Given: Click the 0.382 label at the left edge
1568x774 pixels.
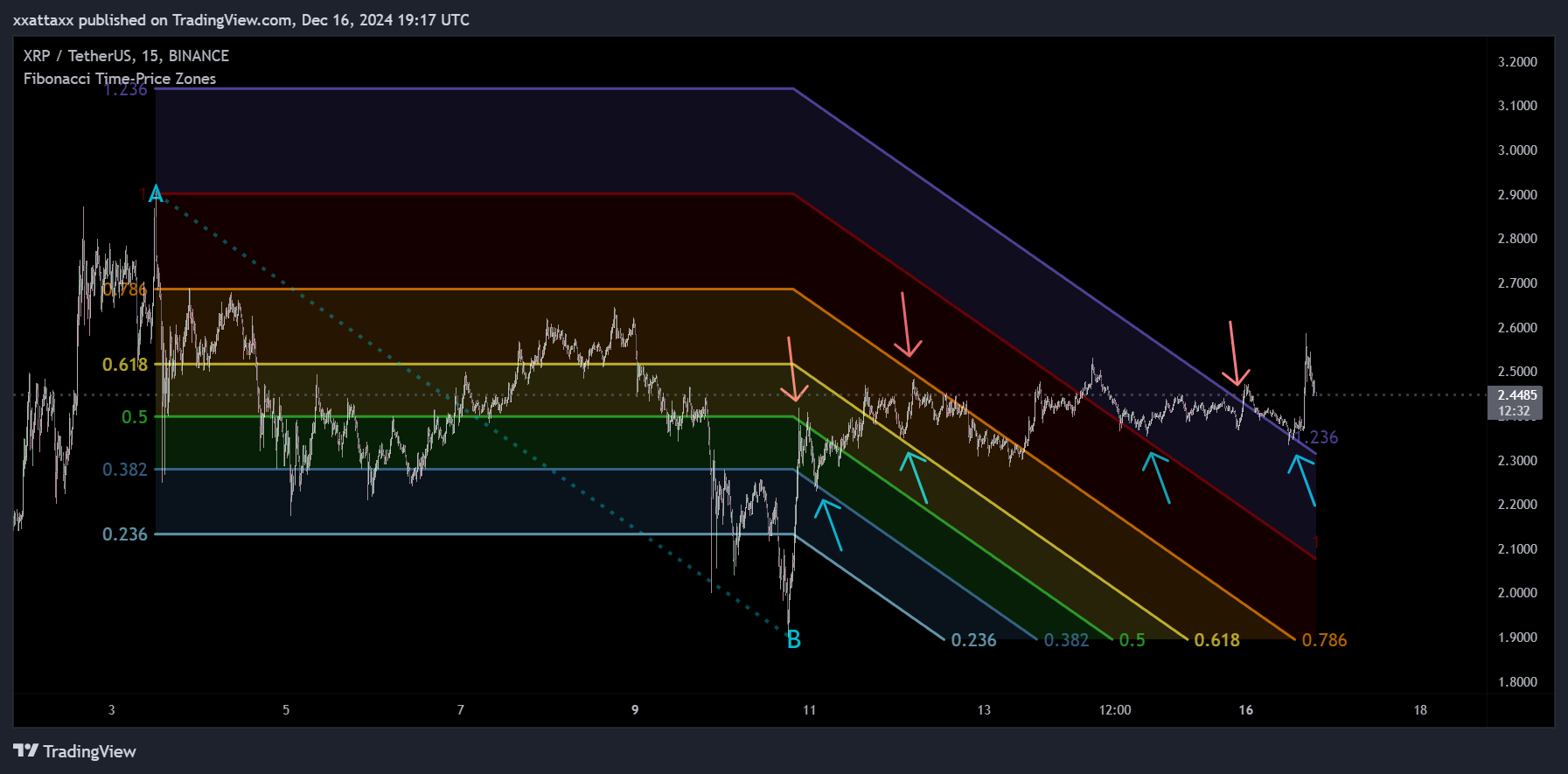Looking at the screenshot, I should click(125, 470).
